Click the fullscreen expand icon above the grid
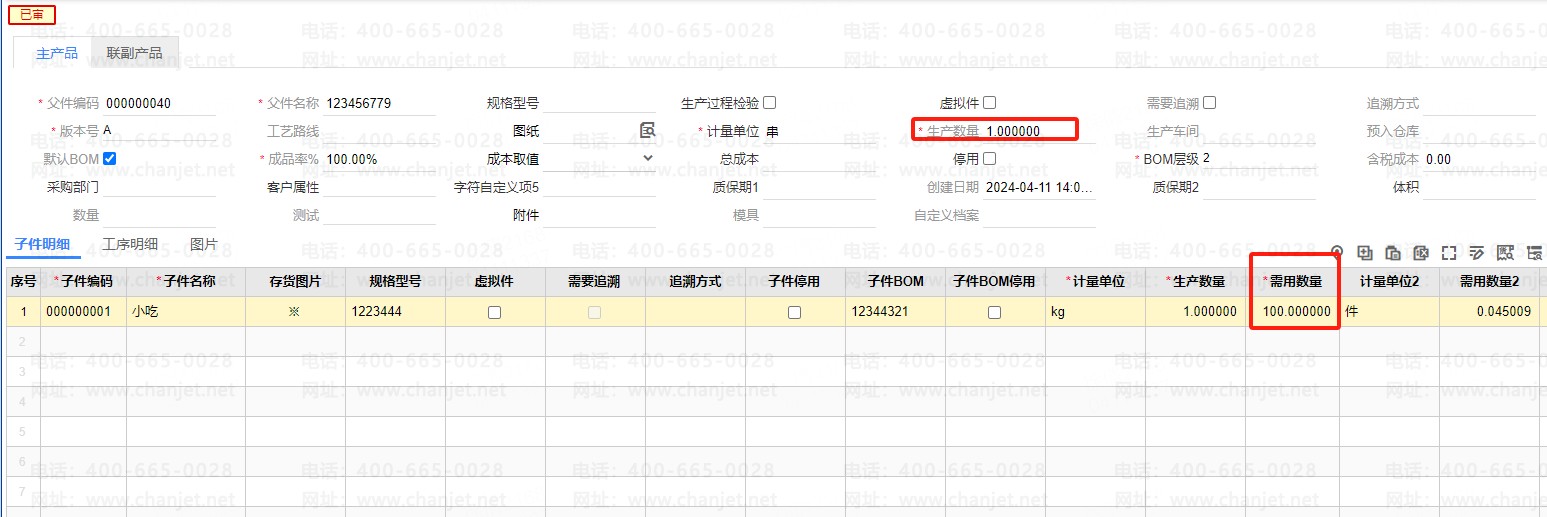Screen dimensions: 1547x517 (x=1448, y=253)
